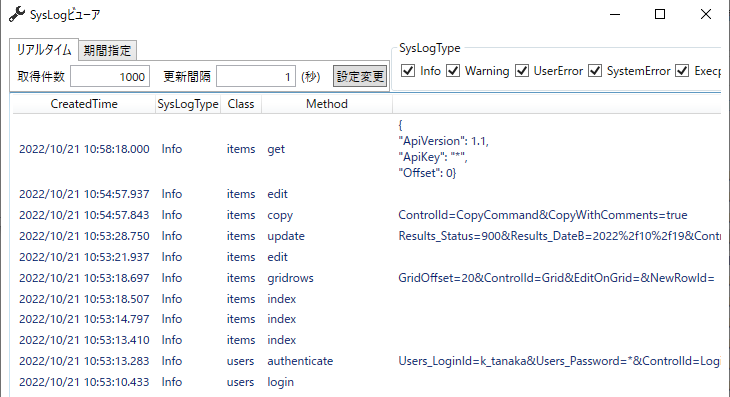Screen dimensions: 730x397
Task: Select the index row at 10:53:13.410
Action: 367,340
